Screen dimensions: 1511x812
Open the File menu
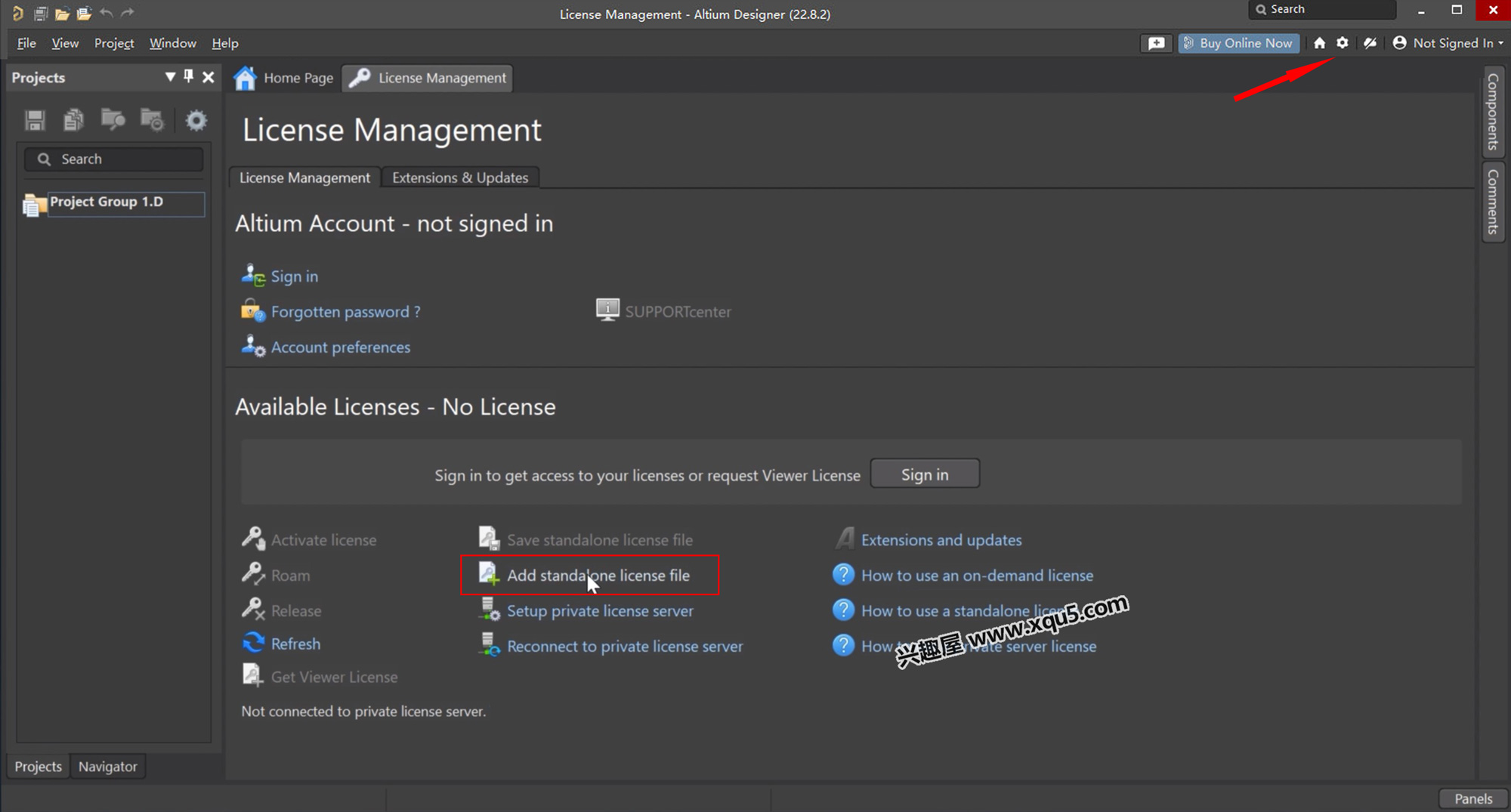26,43
